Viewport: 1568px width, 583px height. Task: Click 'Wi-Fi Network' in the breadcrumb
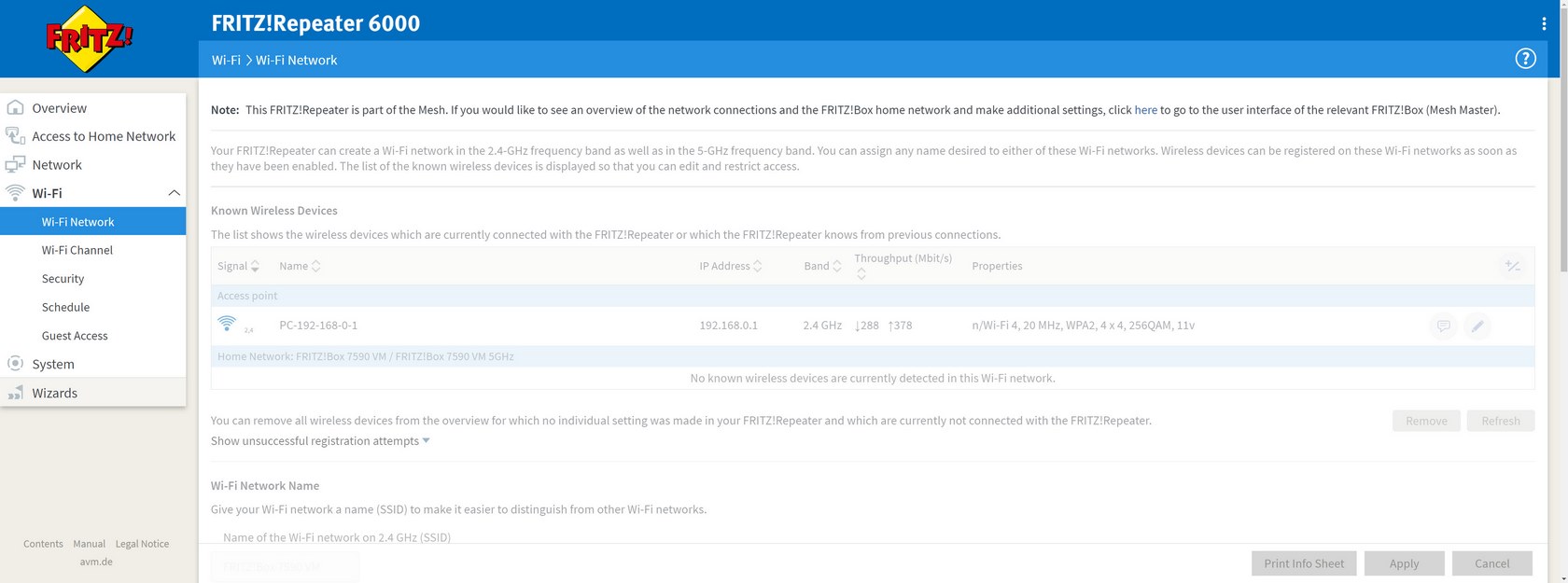pyautogui.click(x=297, y=60)
